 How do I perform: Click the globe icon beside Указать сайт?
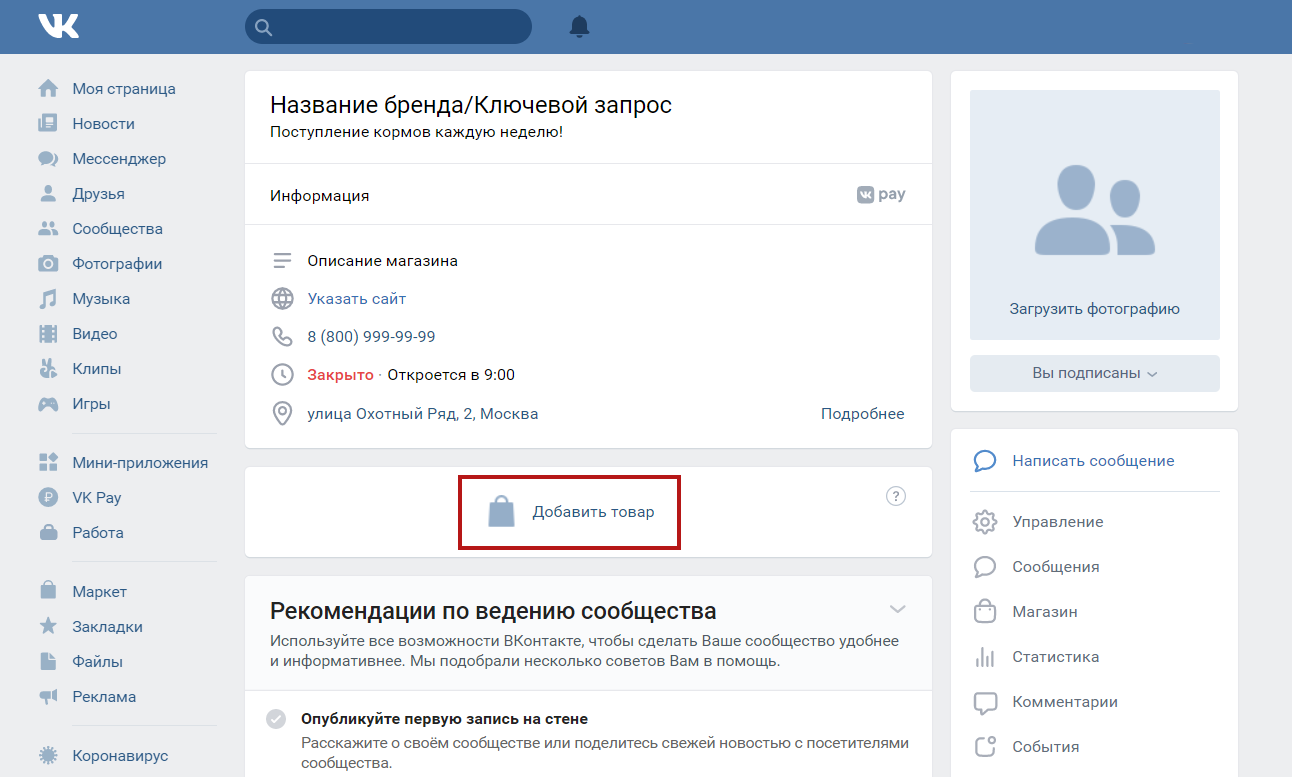[283, 298]
